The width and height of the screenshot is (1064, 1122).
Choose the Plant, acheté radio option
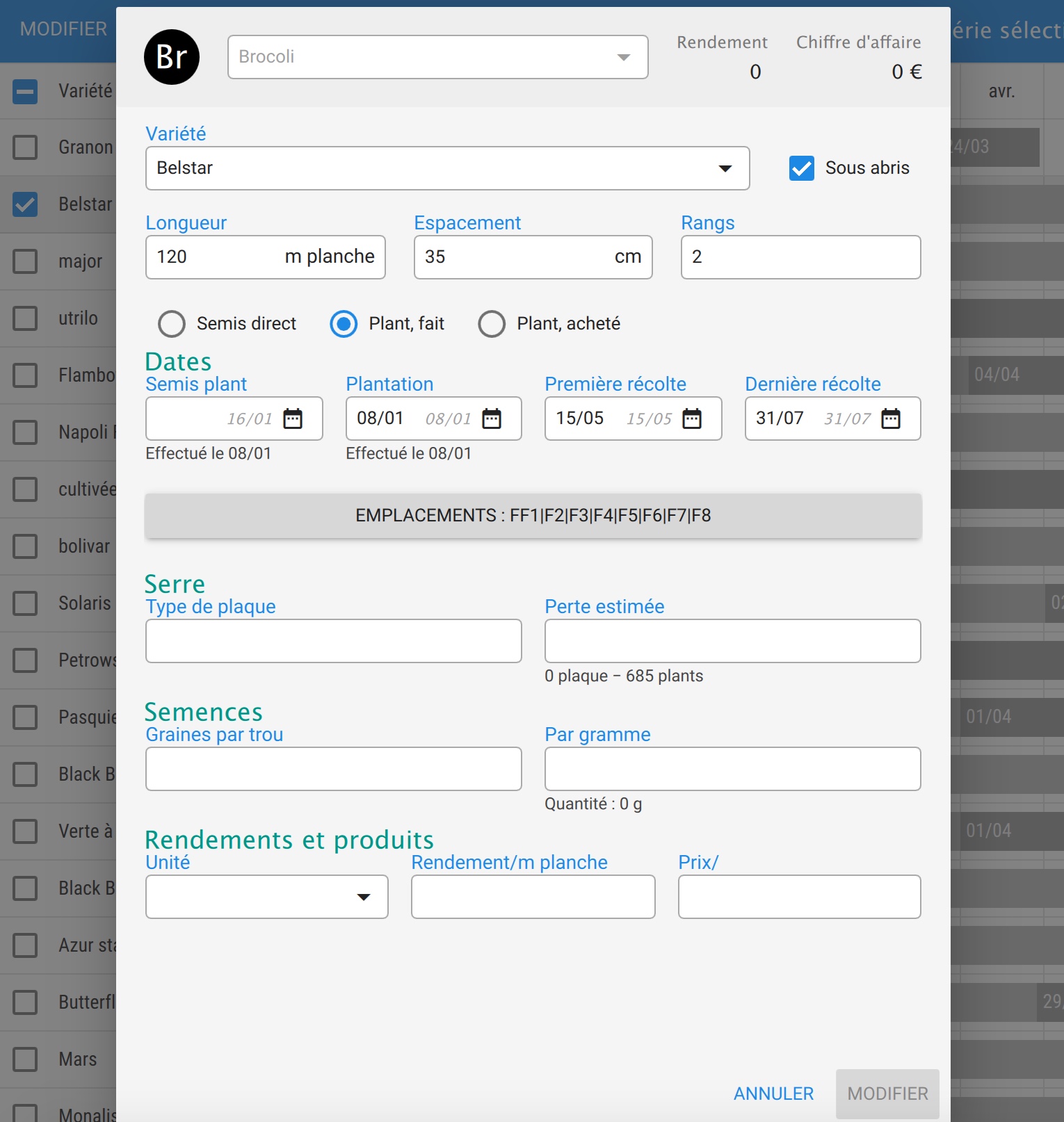[492, 324]
